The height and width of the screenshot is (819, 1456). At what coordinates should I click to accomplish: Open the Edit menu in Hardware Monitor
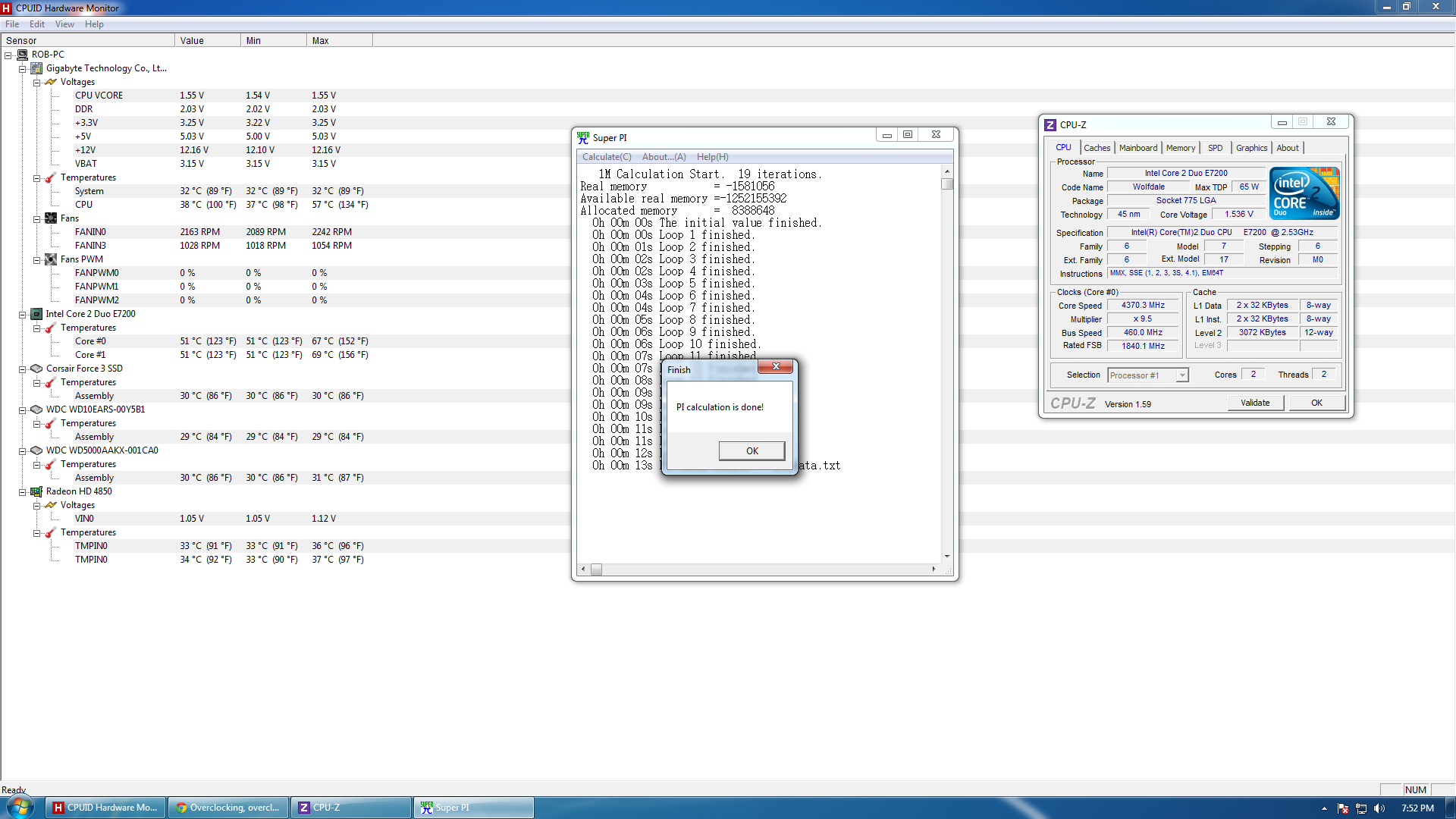37,24
